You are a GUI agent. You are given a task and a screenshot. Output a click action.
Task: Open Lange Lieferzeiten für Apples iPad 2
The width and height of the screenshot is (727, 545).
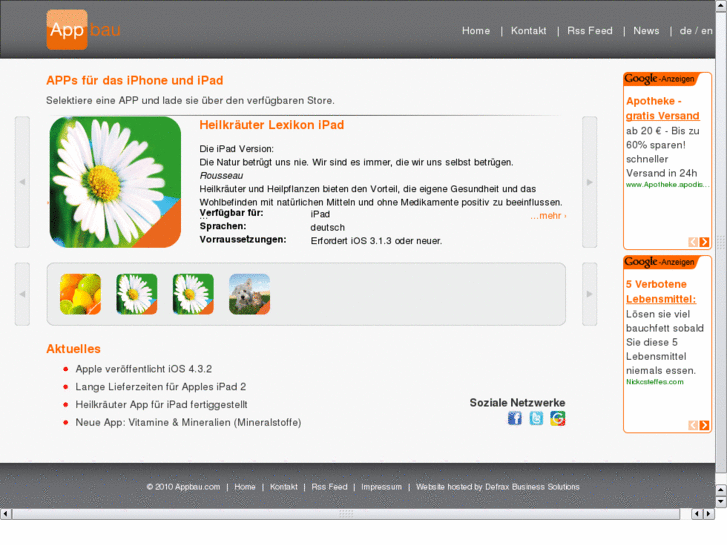tap(161, 386)
